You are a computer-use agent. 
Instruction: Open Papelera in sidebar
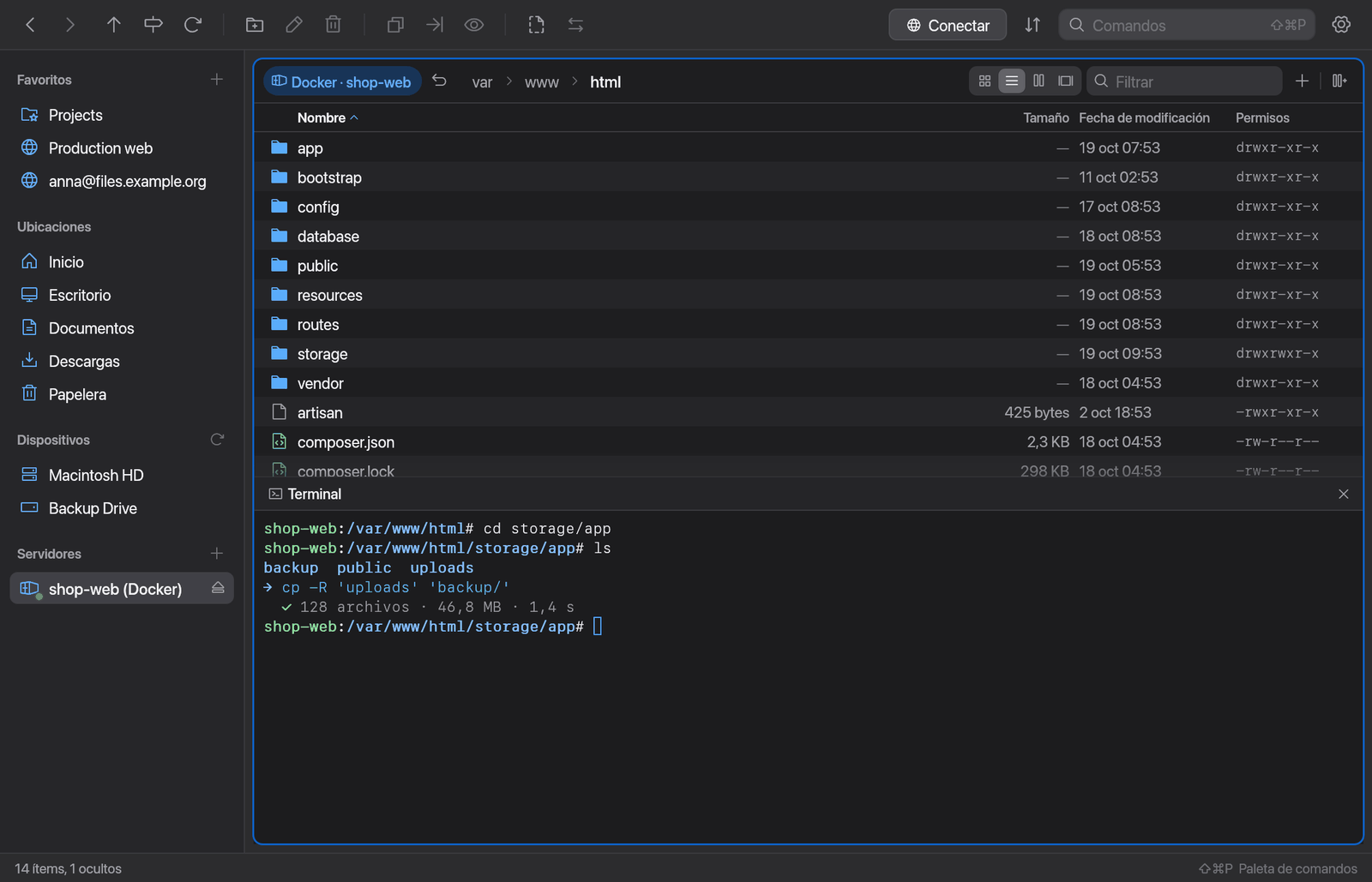(x=122, y=394)
